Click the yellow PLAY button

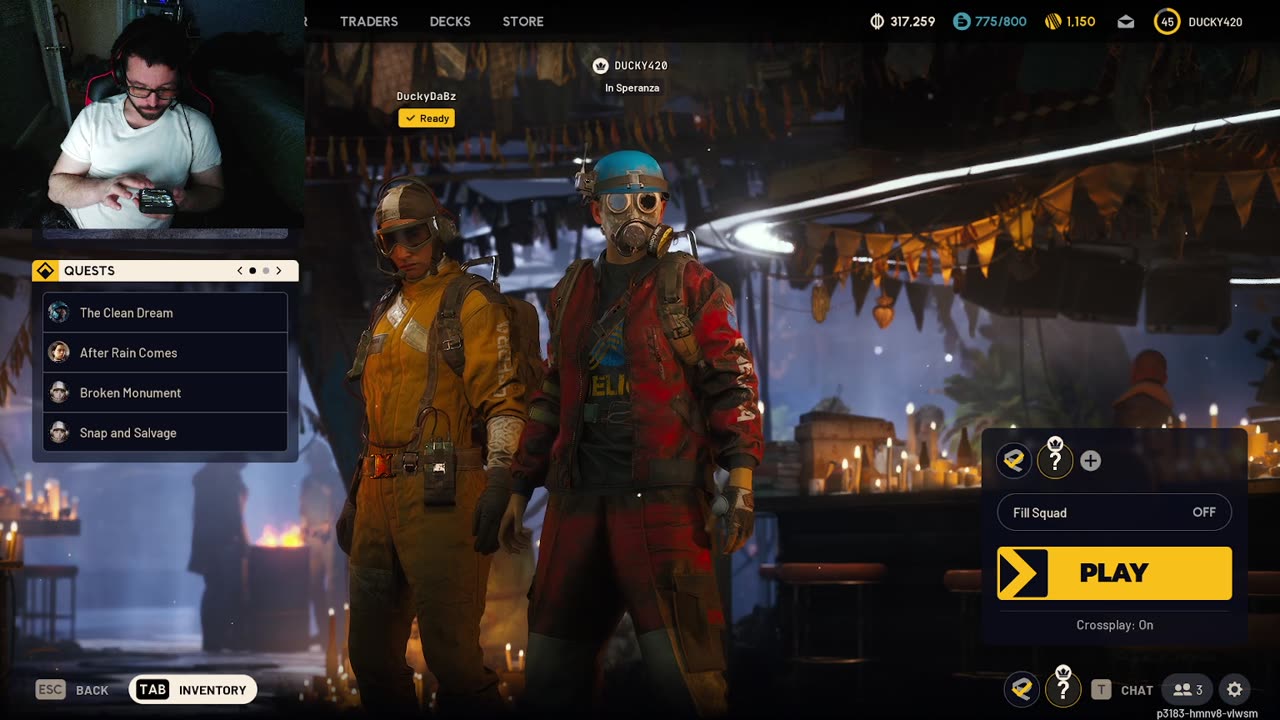click(1114, 573)
